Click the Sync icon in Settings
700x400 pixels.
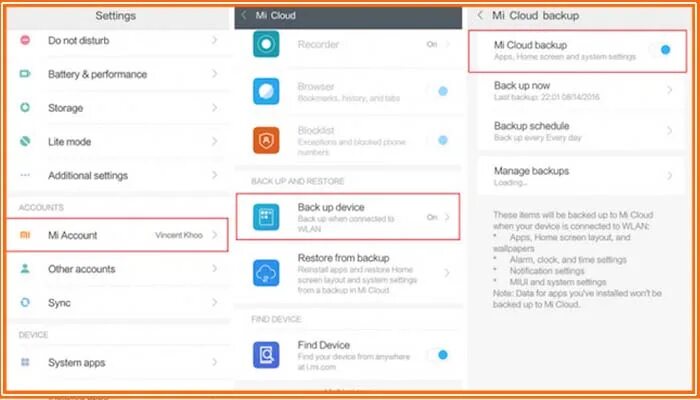[x=25, y=303]
